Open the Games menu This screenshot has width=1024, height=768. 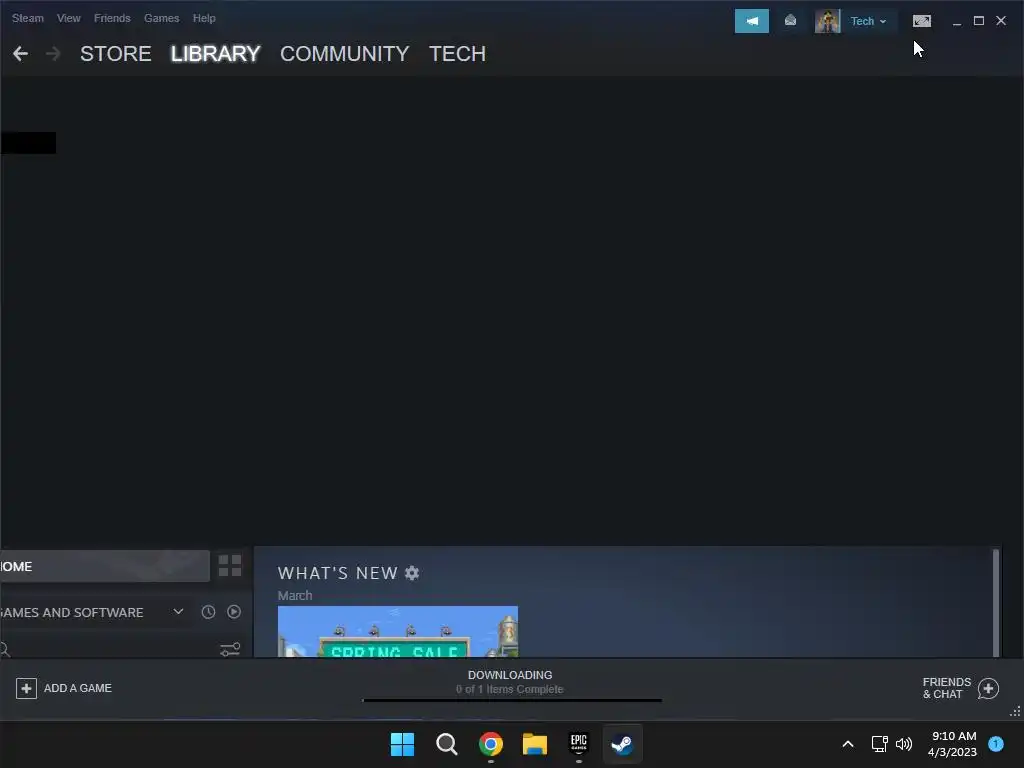(161, 18)
